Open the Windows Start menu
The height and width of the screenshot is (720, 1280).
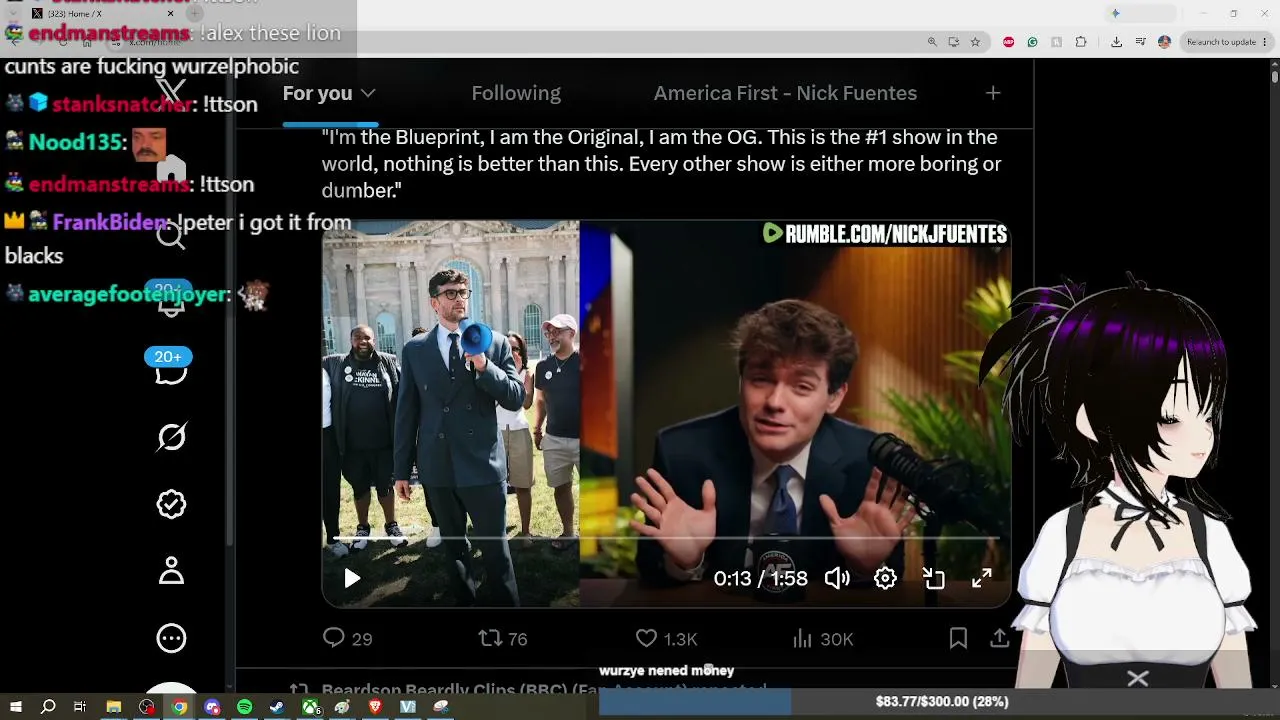(x=16, y=707)
